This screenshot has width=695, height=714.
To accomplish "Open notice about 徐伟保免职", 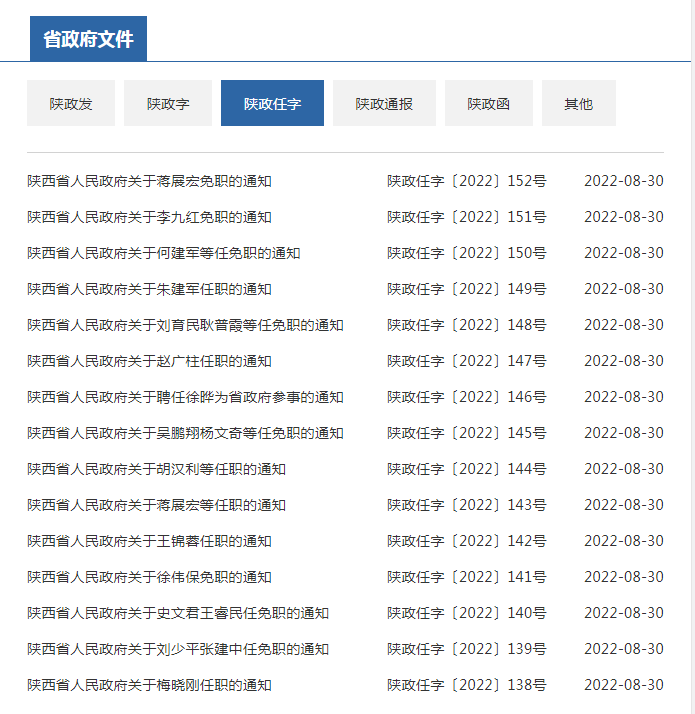I will 149,578.
